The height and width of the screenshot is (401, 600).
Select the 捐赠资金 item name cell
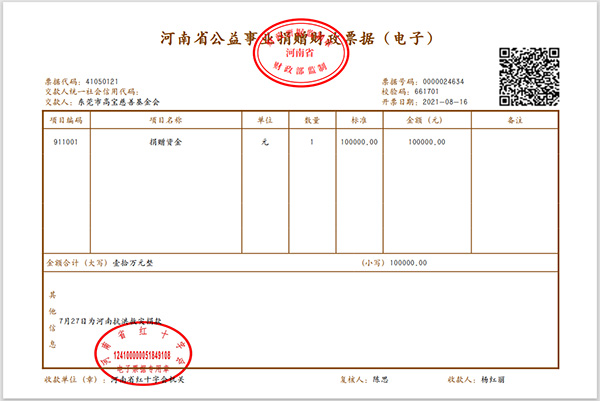tap(166, 142)
